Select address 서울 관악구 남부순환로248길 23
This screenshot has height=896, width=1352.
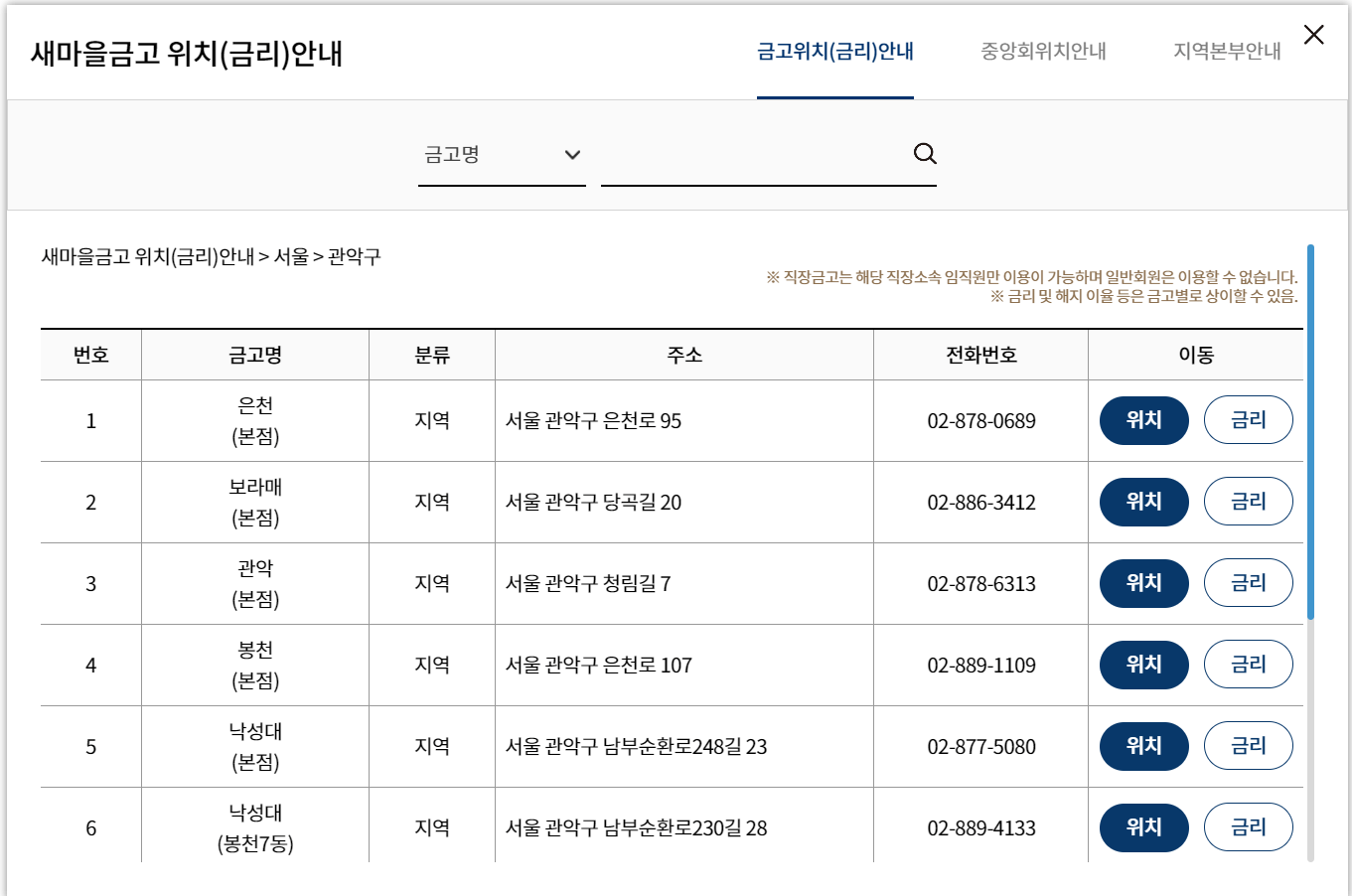pyautogui.click(x=636, y=747)
